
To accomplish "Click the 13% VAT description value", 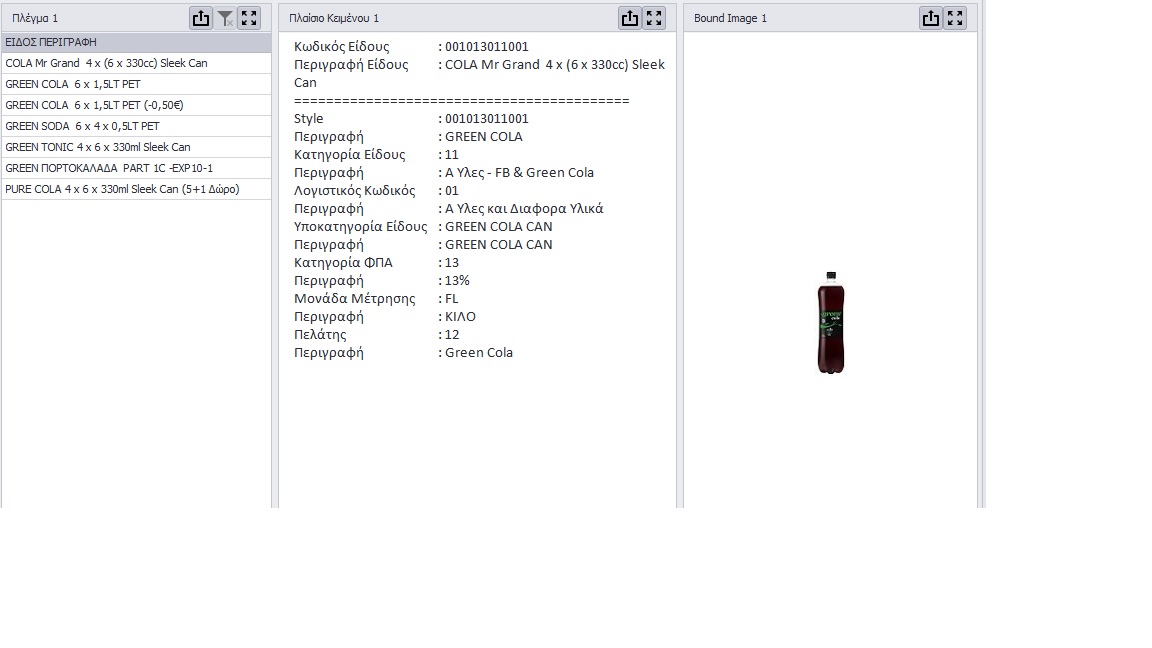I will (457, 281).
